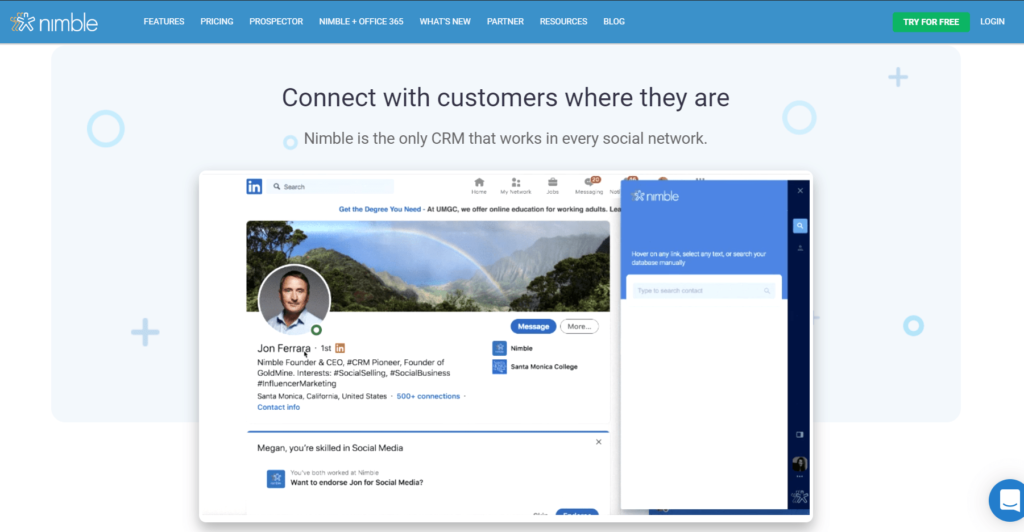The image size is (1024, 532).
Task: Go to the Blog page
Action: [x=614, y=22]
